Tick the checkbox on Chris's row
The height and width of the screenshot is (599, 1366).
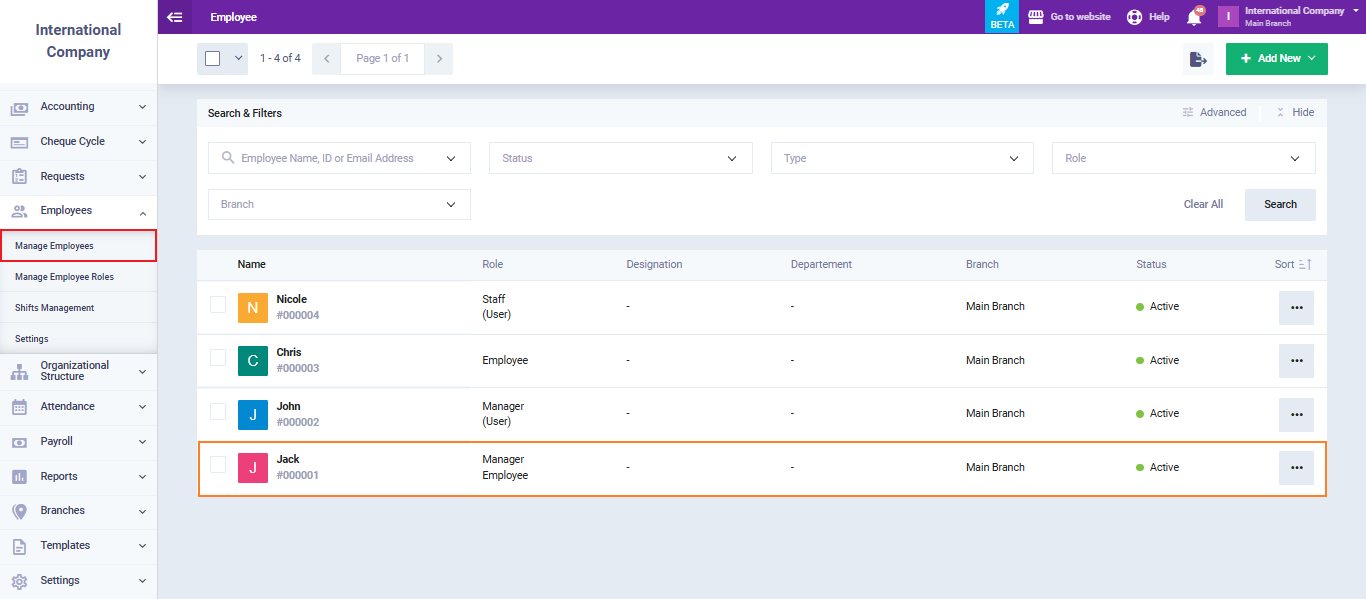pyautogui.click(x=218, y=358)
